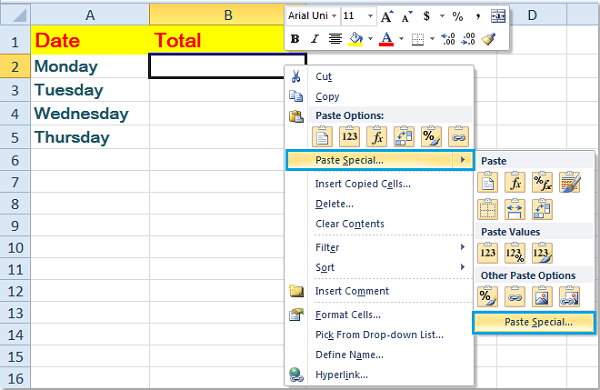Viewport: 600px width, 390px height.
Task: Select Keep Source Column Widths paste icon
Action: pyautogui.click(x=515, y=209)
